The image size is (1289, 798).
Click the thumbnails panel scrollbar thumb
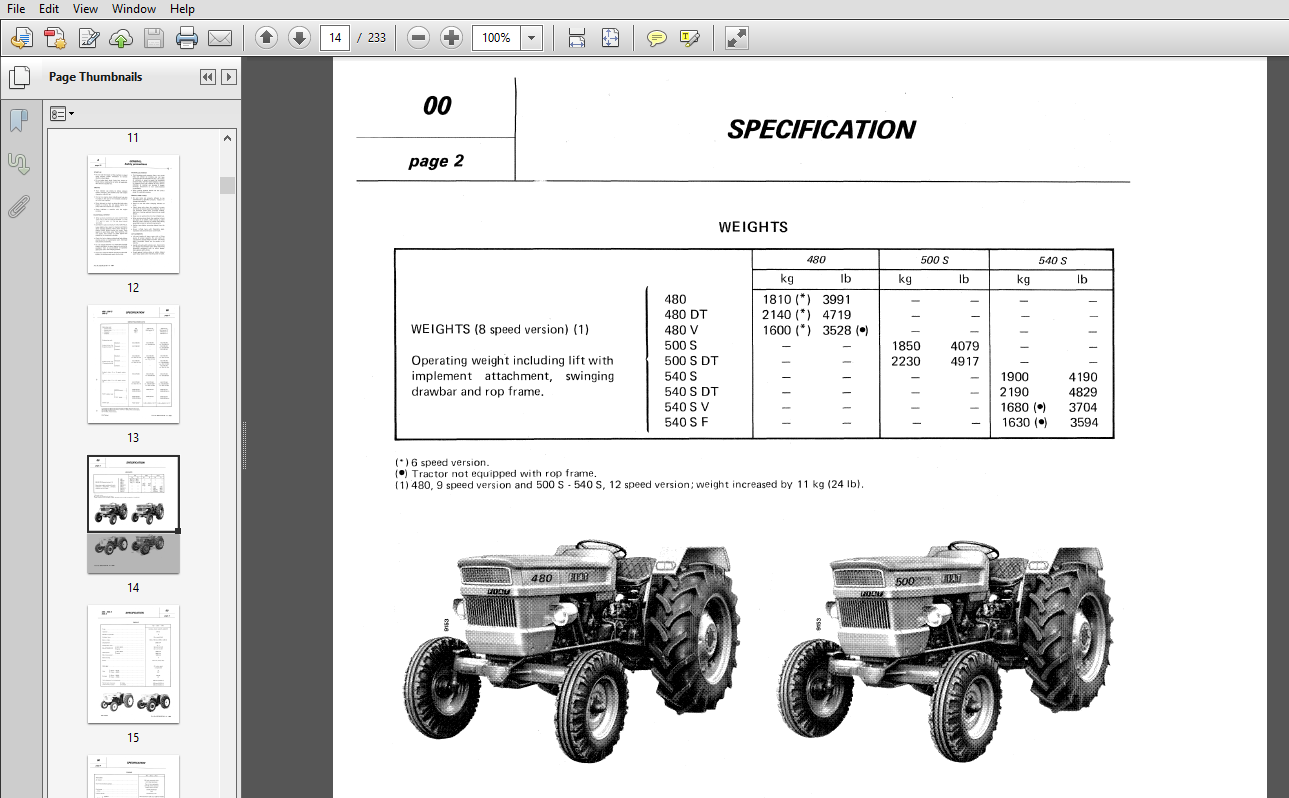click(x=228, y=185)
